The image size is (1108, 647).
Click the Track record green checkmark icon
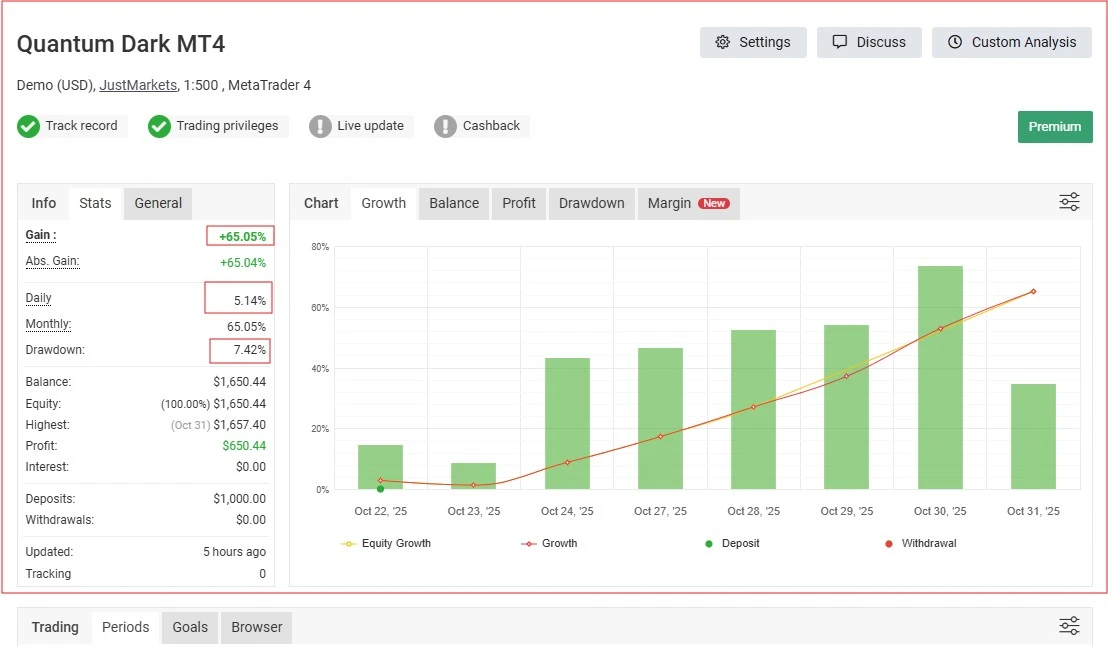coord(29,127)
